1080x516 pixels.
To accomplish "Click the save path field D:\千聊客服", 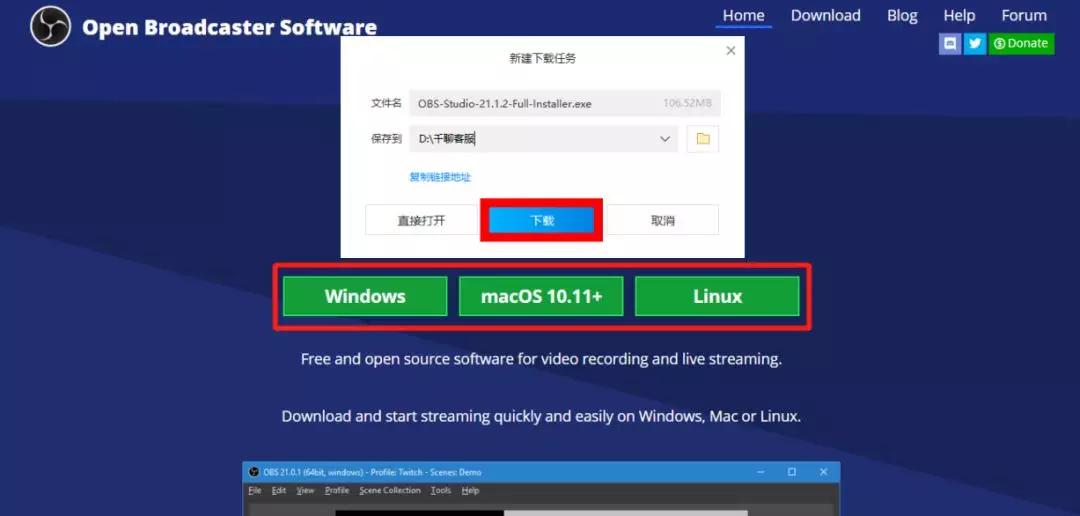I will point(543,138).
